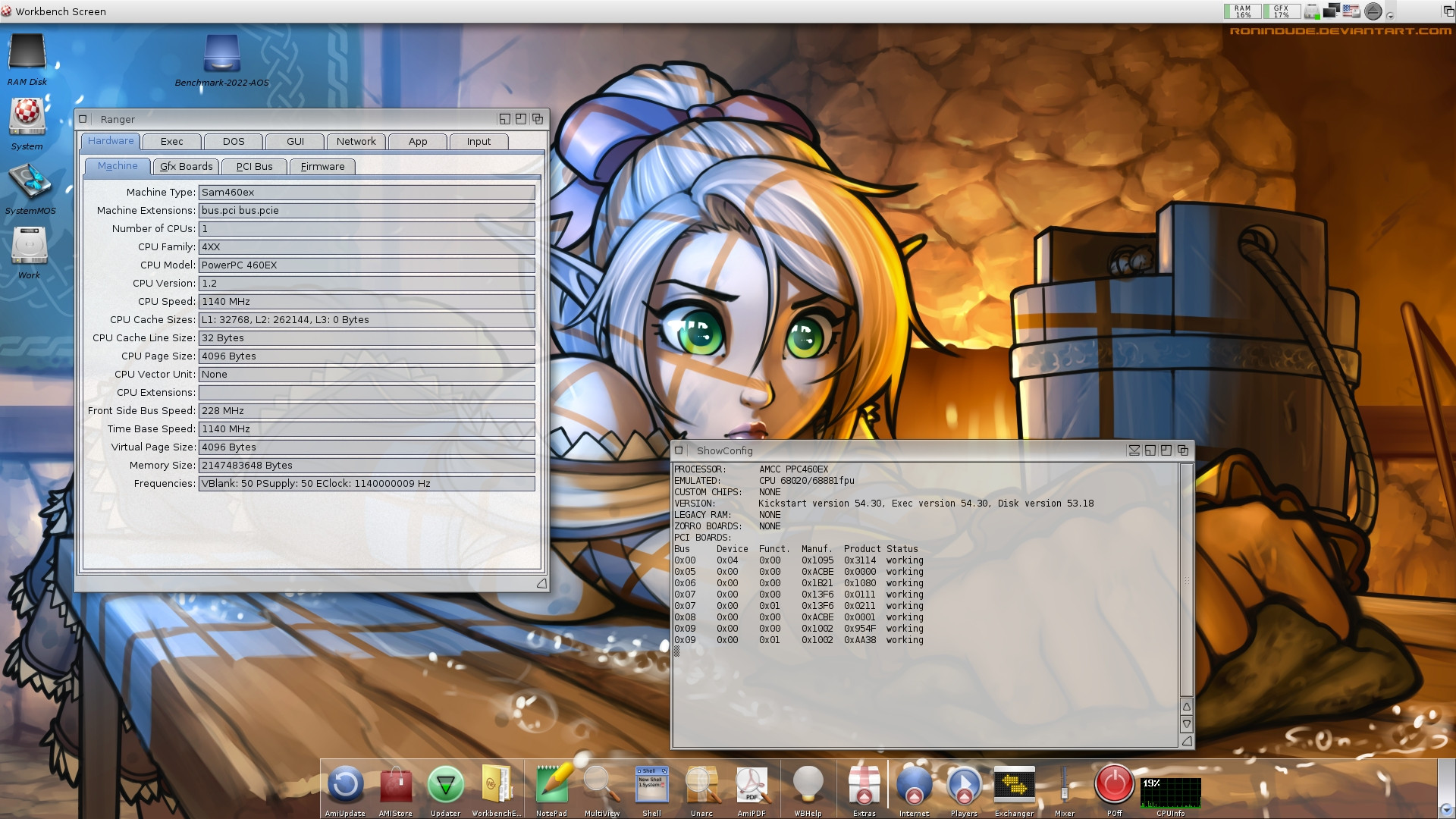The width and height of the screenshot is (1456, 819).
Task: Click the CPU Model field PowerPC 460EX
Action: 367,265
